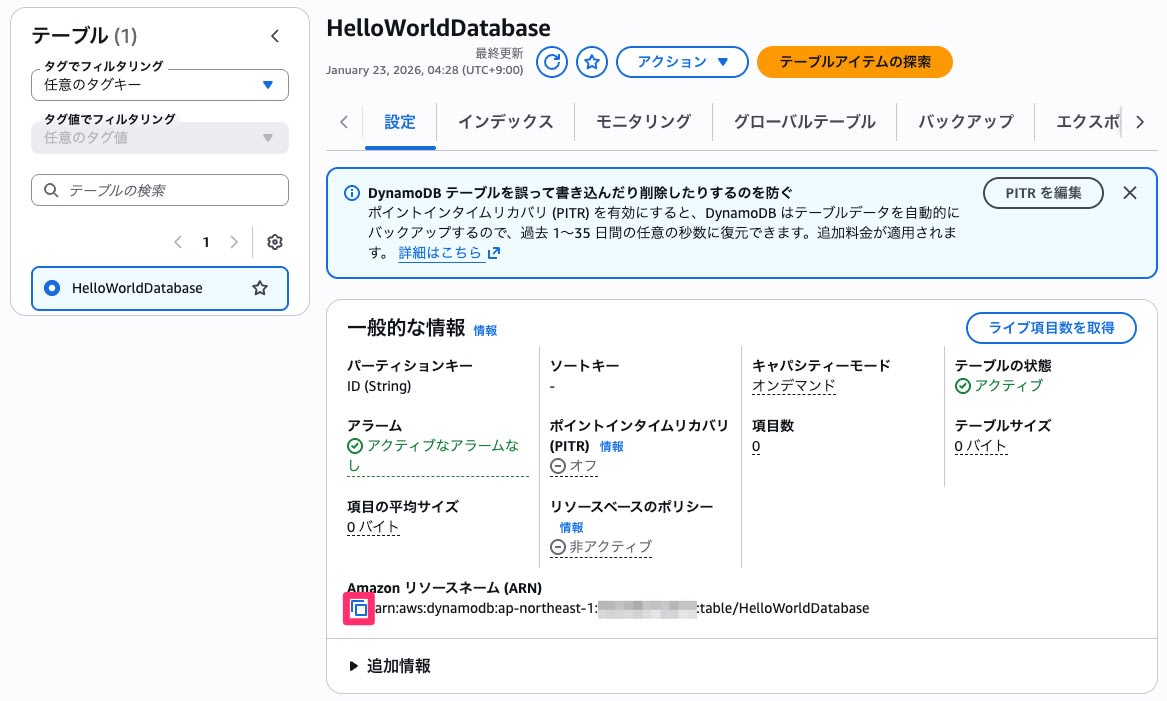Star HelloWorldDatabase in the sidebar list
Image resolution: width=1167 pixels, height=701 pixels.
[x=260, y=287]
